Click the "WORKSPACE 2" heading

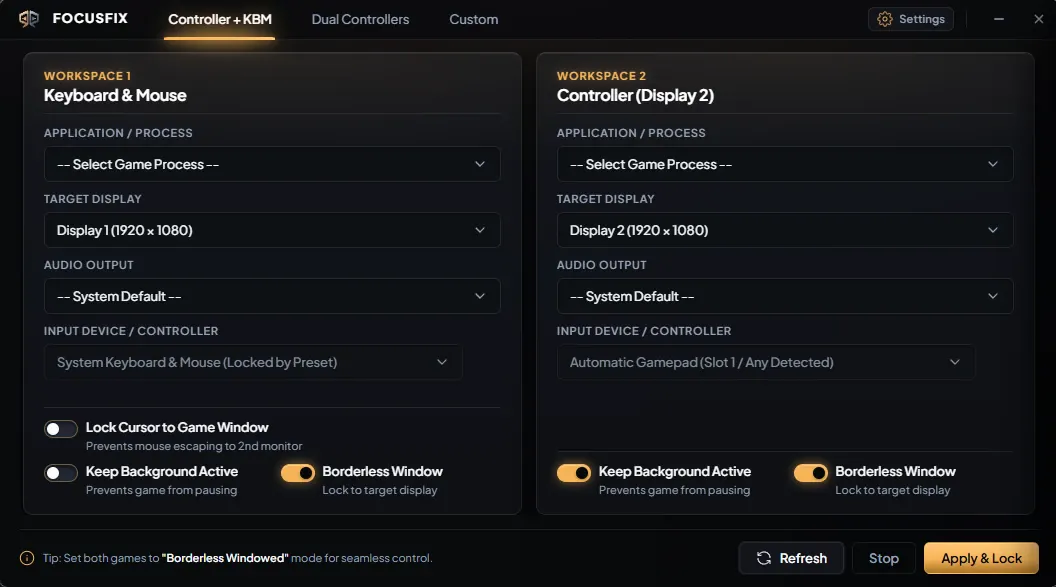click(601, 76)
